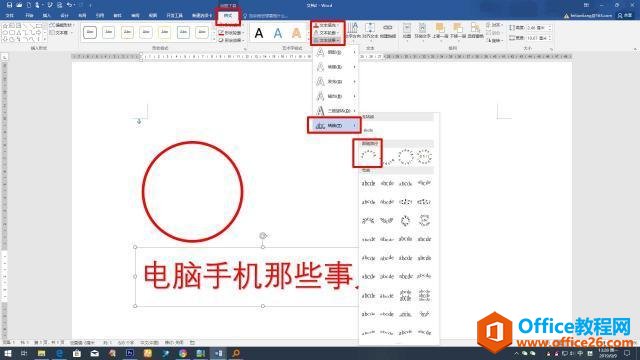Viewport: 640px width, 360px height.
Task: Choose the arch-down Follow Path transform effect
Action: [387, 160]
